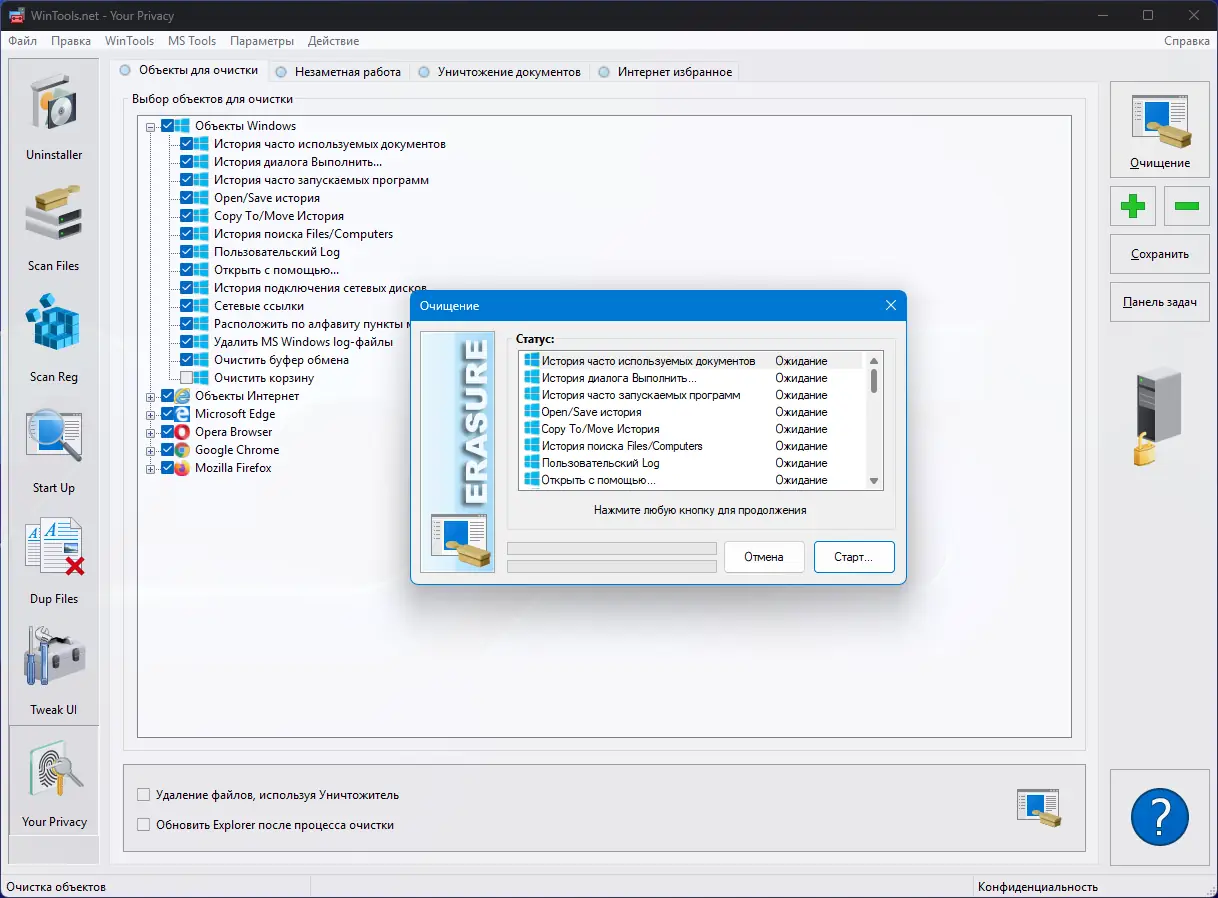Open the Действие menu
The width and height of the screenshot is (1218, 898).
pyautogui.click(x=334, y=41)
